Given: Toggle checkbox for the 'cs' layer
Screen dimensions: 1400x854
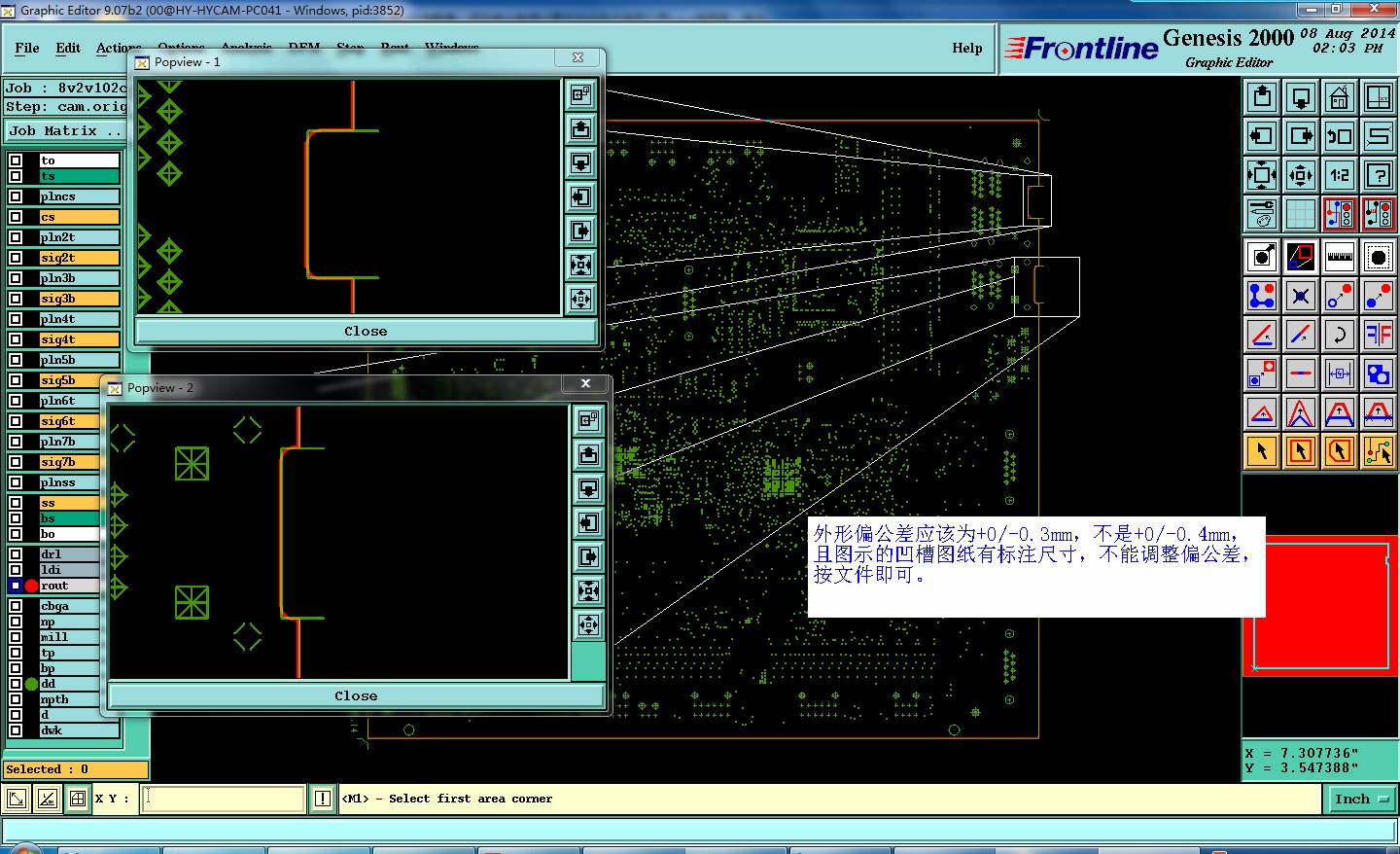Looking at the screenshot, I should coord(16,217).
